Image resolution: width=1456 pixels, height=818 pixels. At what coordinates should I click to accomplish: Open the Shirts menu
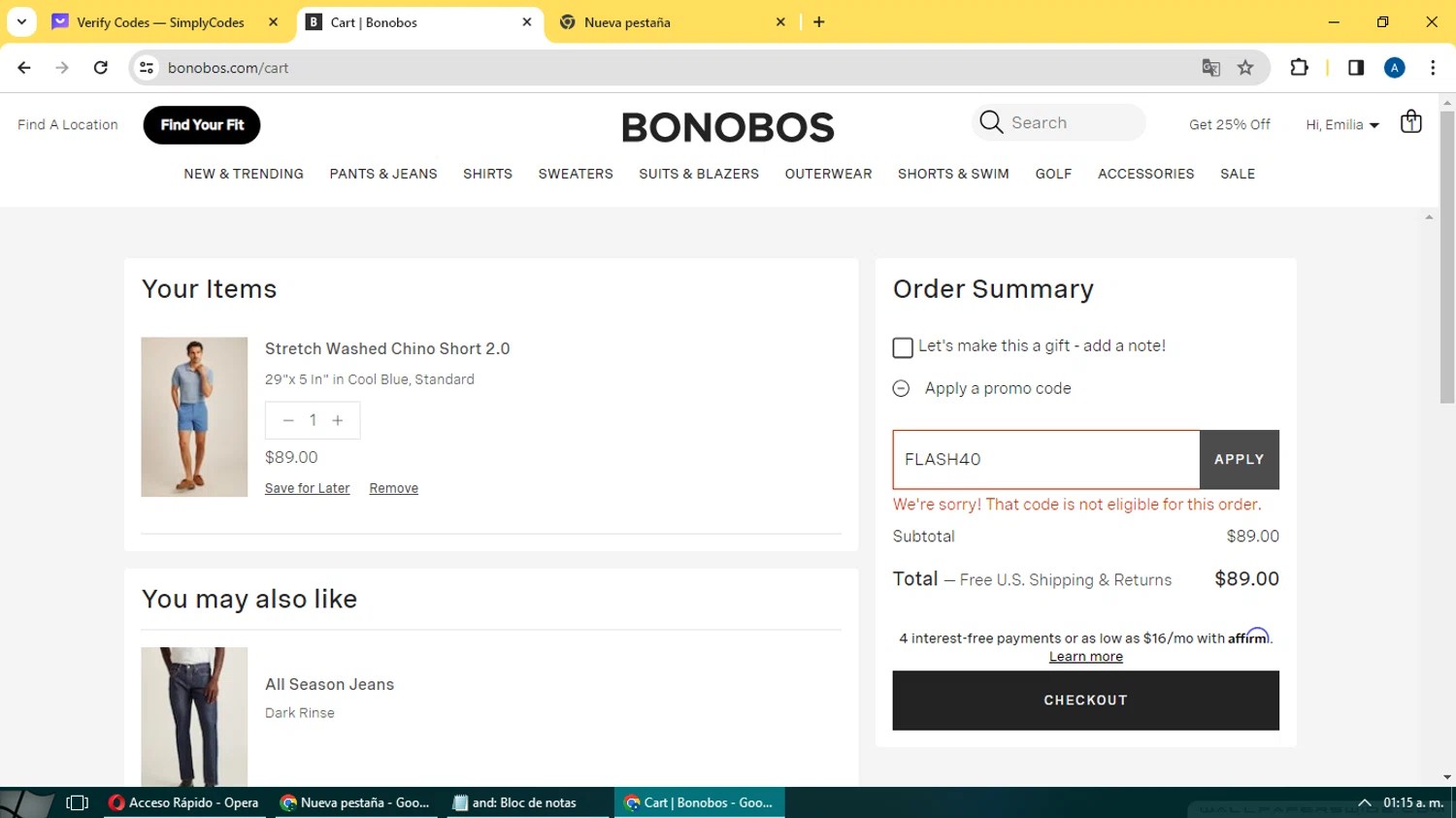[487, 174]
